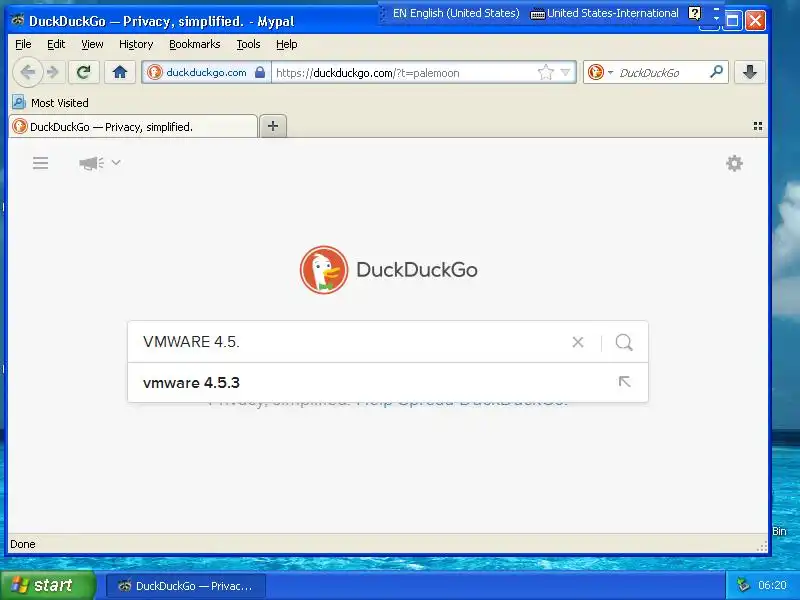Bookmark this page with the star icon

[x=545, y=72]
